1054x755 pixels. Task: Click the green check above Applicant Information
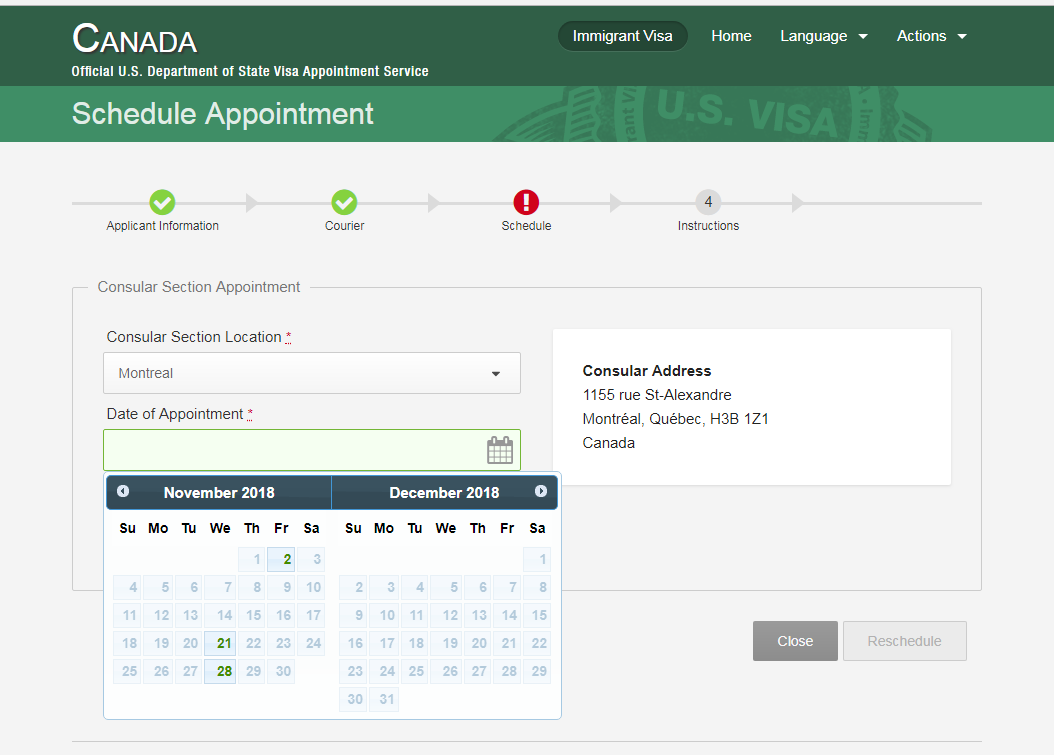(x=162, y=202)
